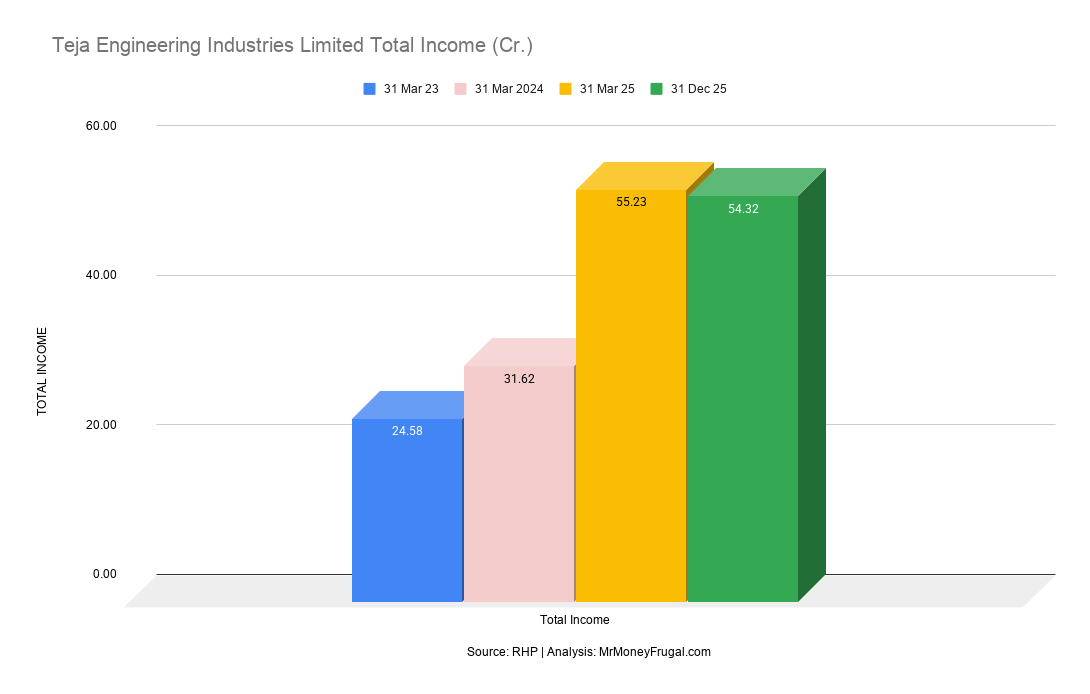The height and width of the screenshot is (694, 1090).
Task: Select the '31 Mar 23' legend label
Action: coord(411,89)
